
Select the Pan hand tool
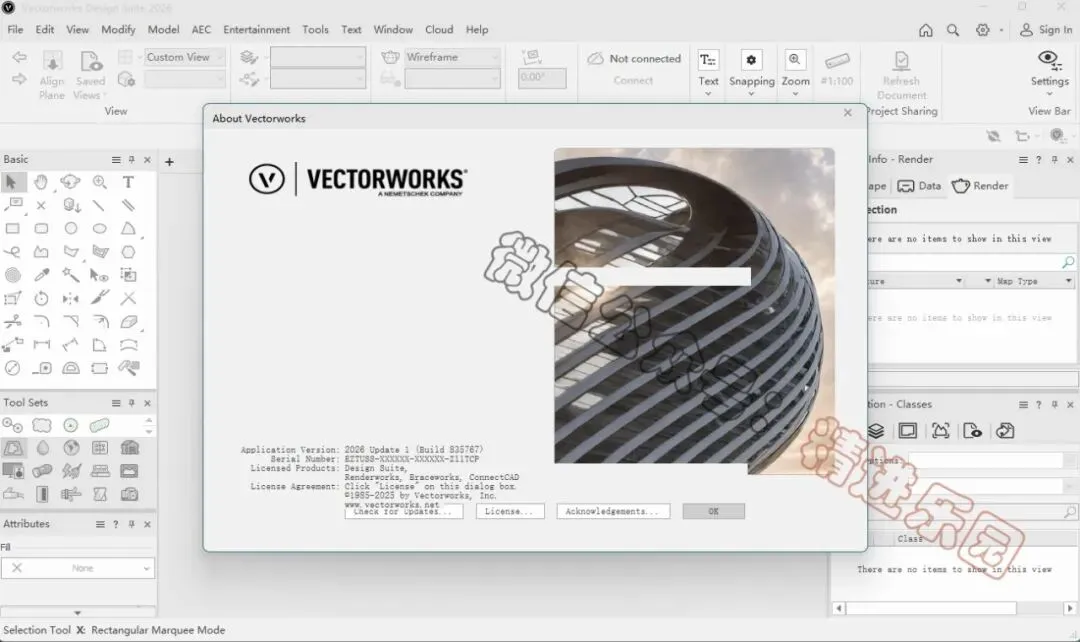coord(41,182)
